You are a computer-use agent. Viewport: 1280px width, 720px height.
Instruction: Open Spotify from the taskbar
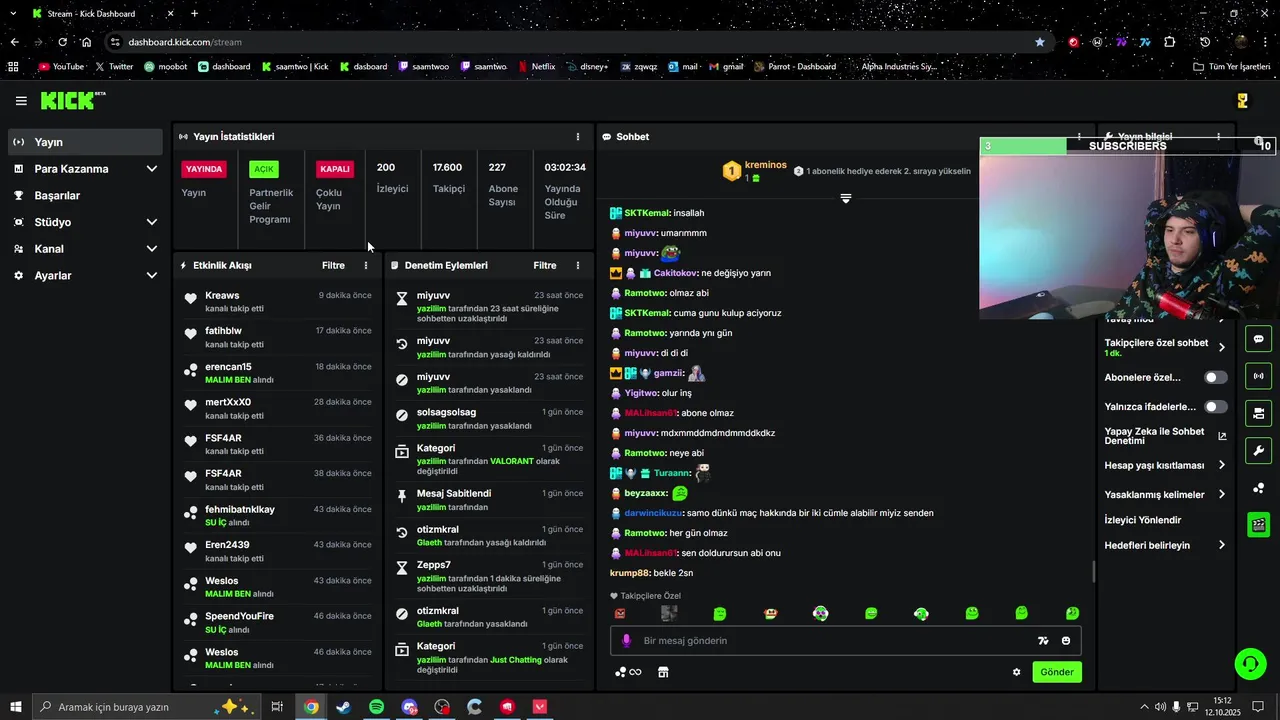point(376,707)
